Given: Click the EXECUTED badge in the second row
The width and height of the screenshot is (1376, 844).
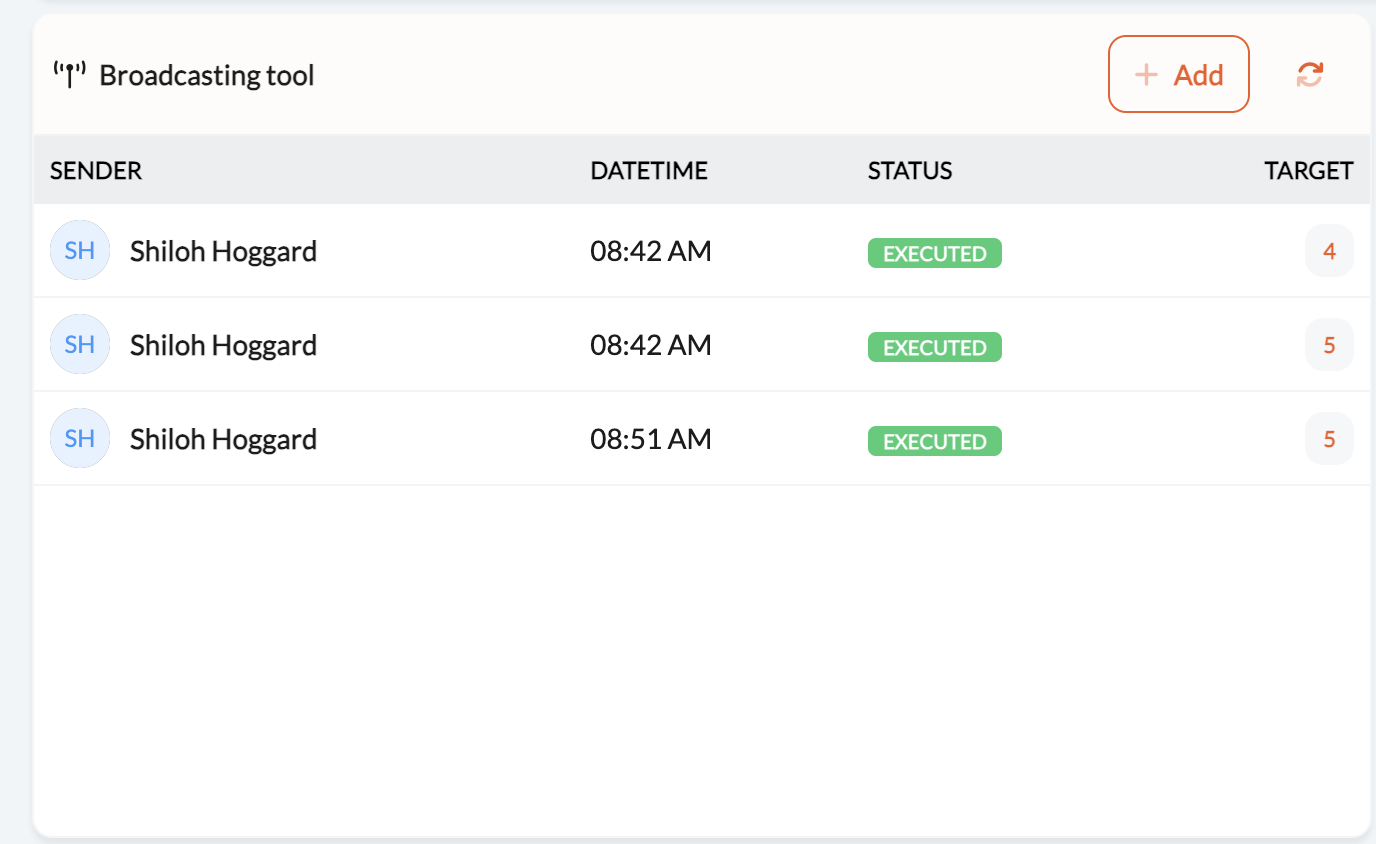Looking at the screenshot, I should click(x=934, y=346).
